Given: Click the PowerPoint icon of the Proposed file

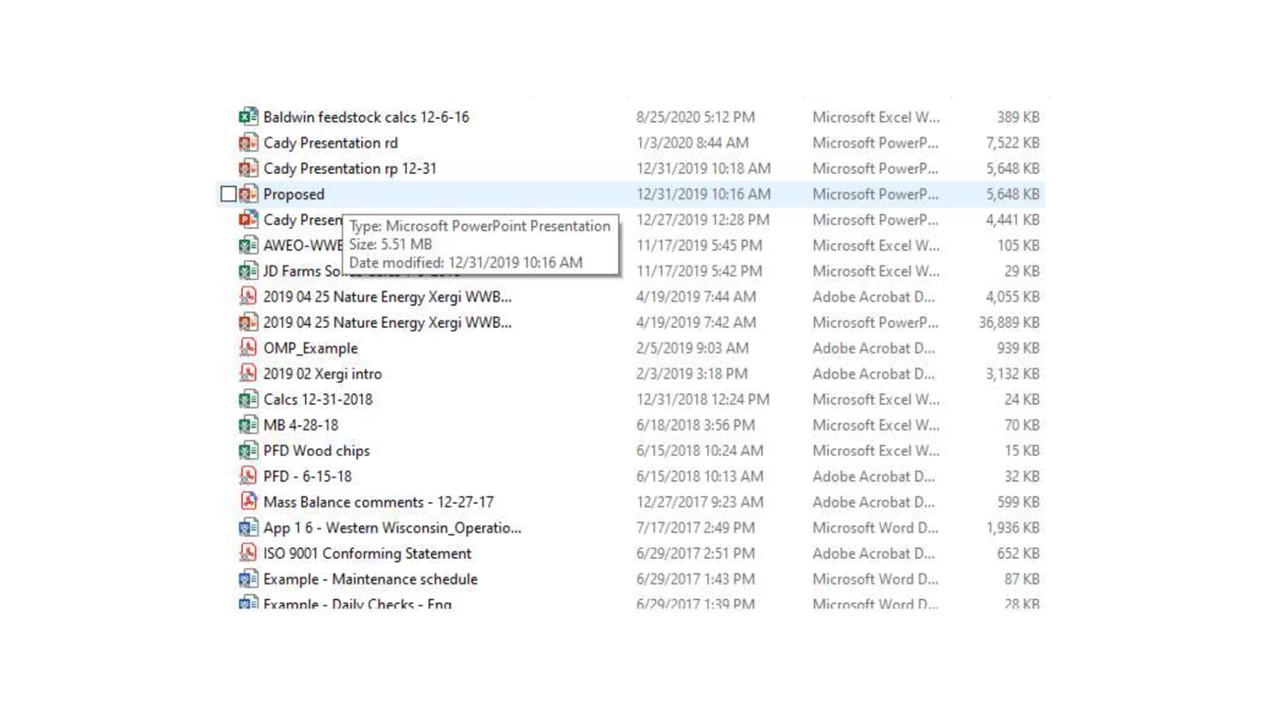Looking at the screenshot, I should [248, 194].
